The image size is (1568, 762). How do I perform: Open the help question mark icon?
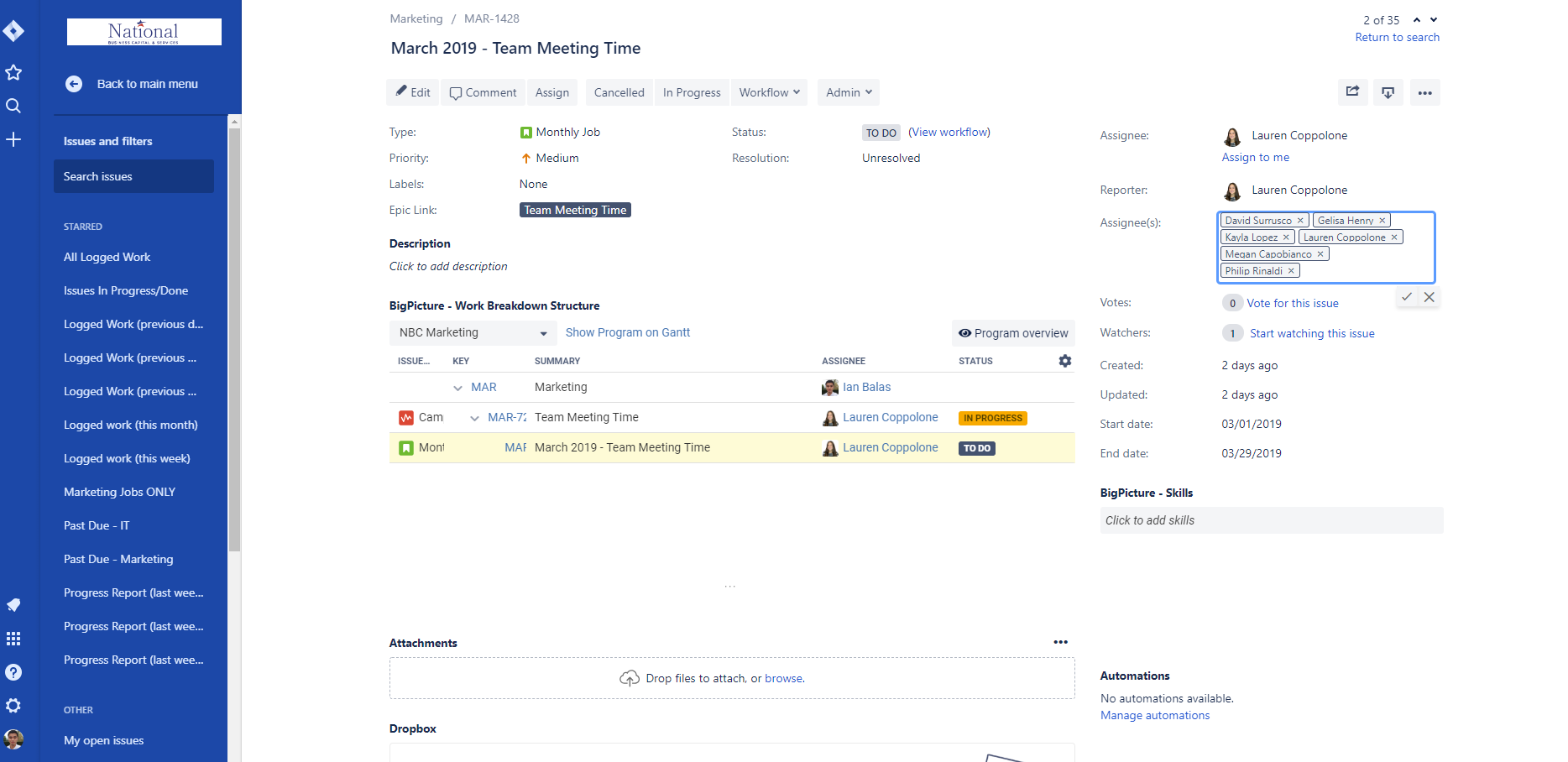click(13, 672)
